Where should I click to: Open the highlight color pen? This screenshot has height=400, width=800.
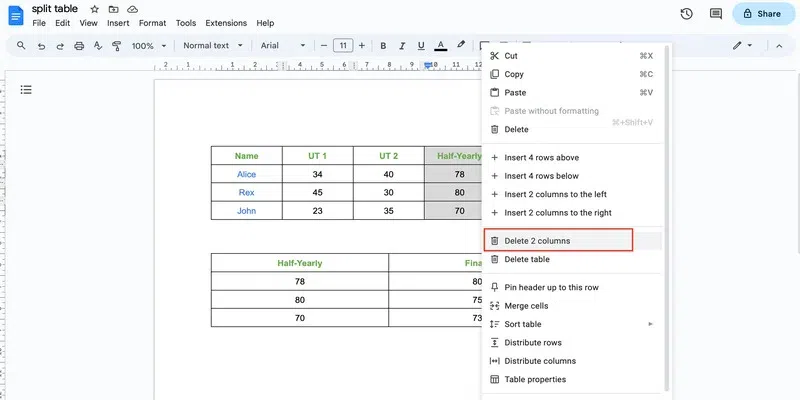click(461, 45)
